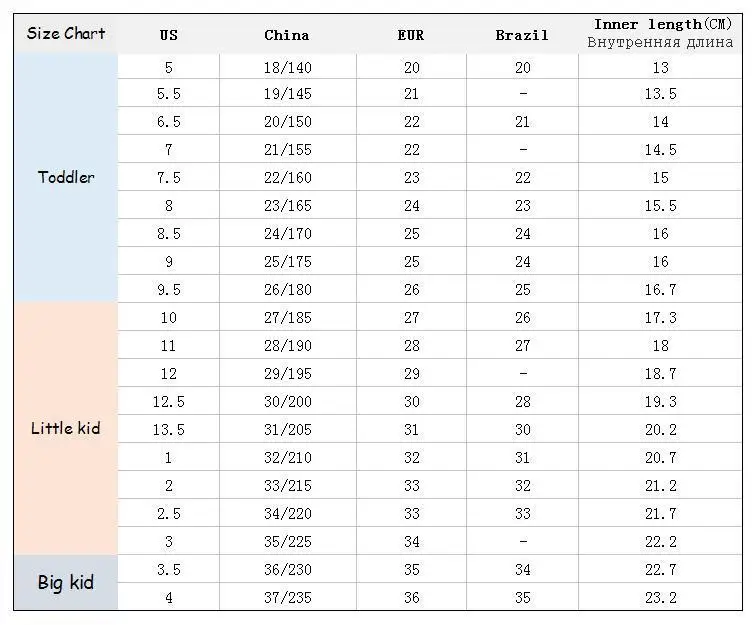Select the Little kid category cell

click(66, 429)
